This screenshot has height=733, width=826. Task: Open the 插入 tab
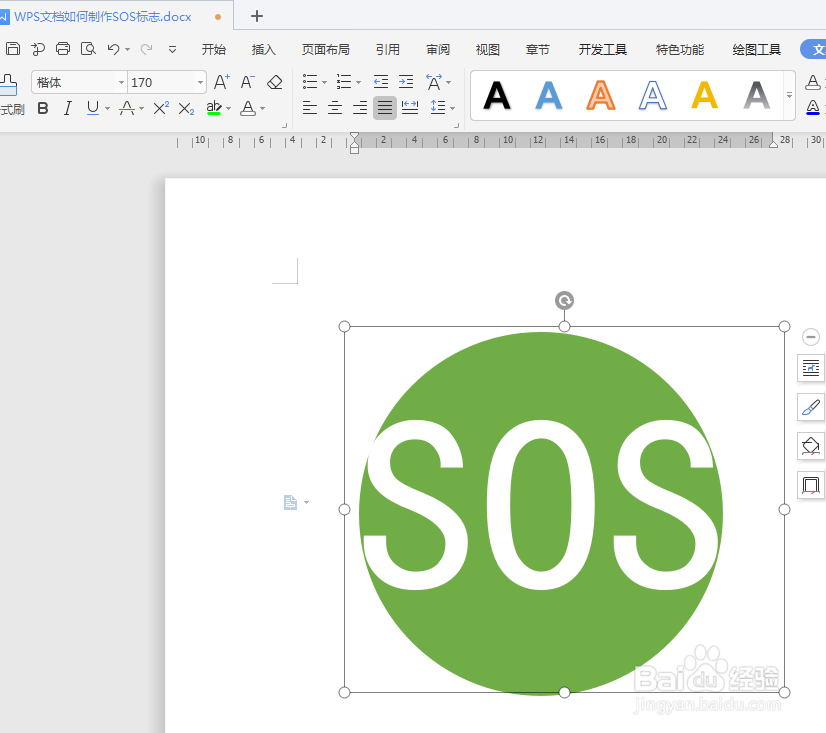point(263,50)
